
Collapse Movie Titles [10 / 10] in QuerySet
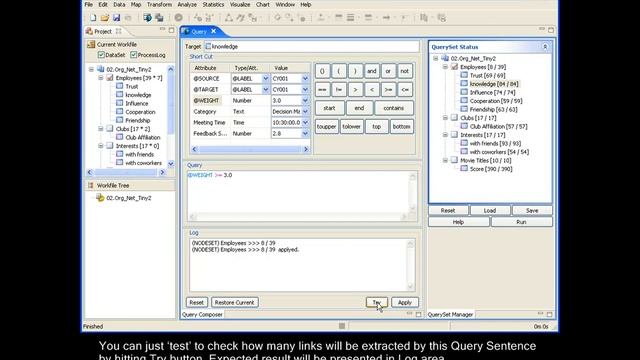click(x=445, y=160)
